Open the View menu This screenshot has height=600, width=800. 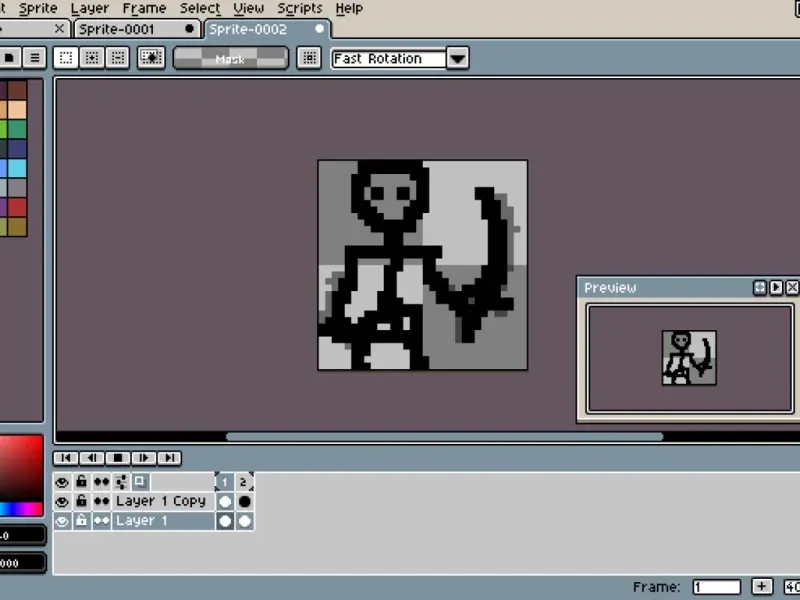248,8
